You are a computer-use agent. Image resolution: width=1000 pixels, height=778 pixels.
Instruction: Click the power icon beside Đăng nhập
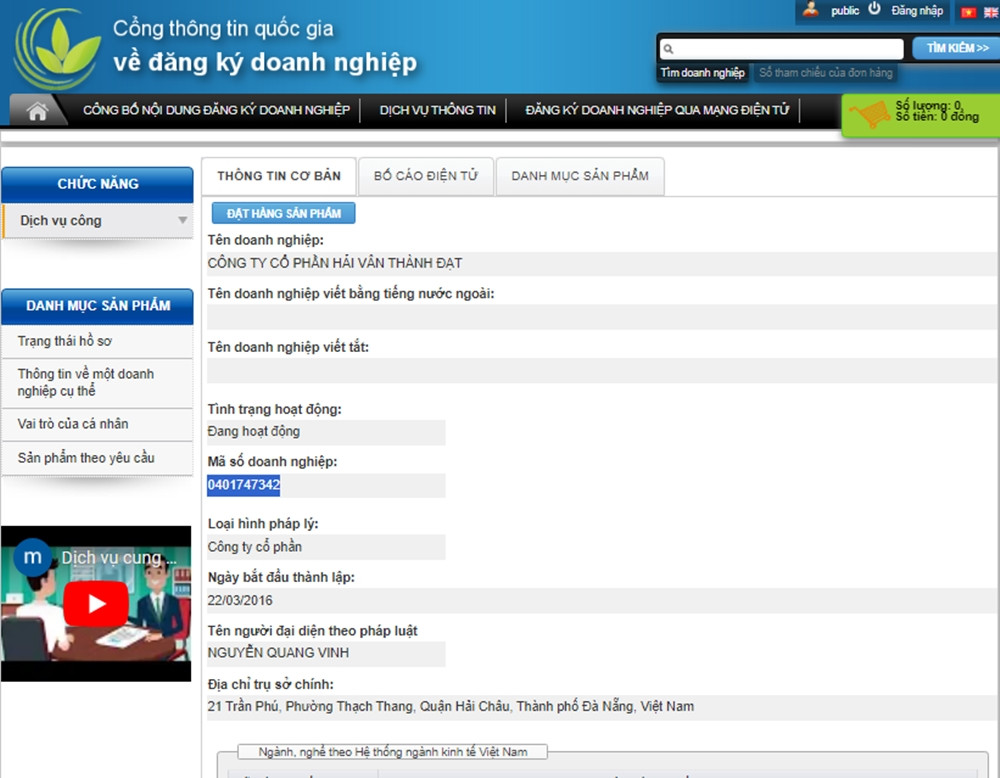tap(874, 10)
